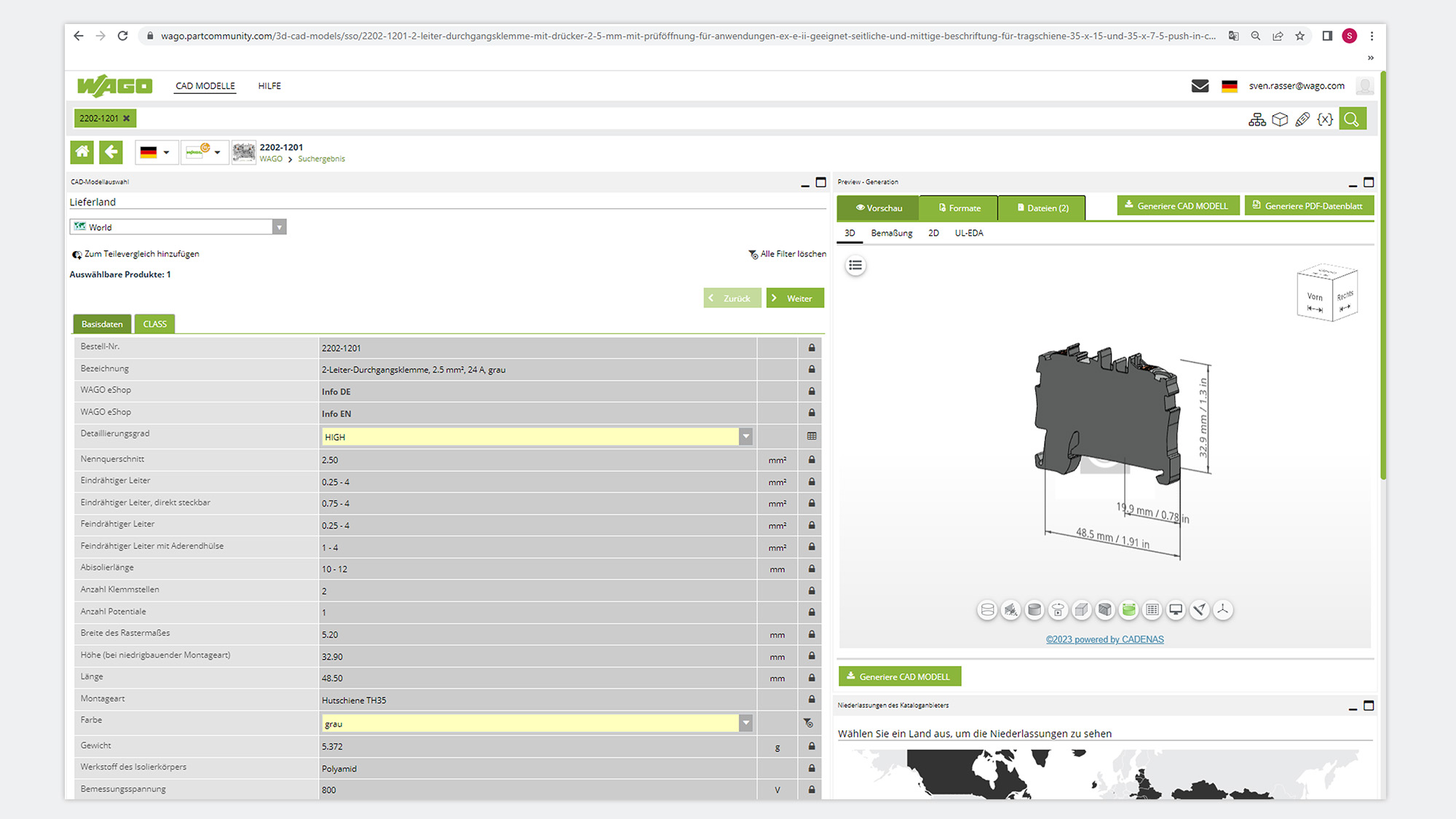The width and height of the screenshot is (1456, 819).
Task: Select the shaded cube display icon
Action: point(1082,610)
